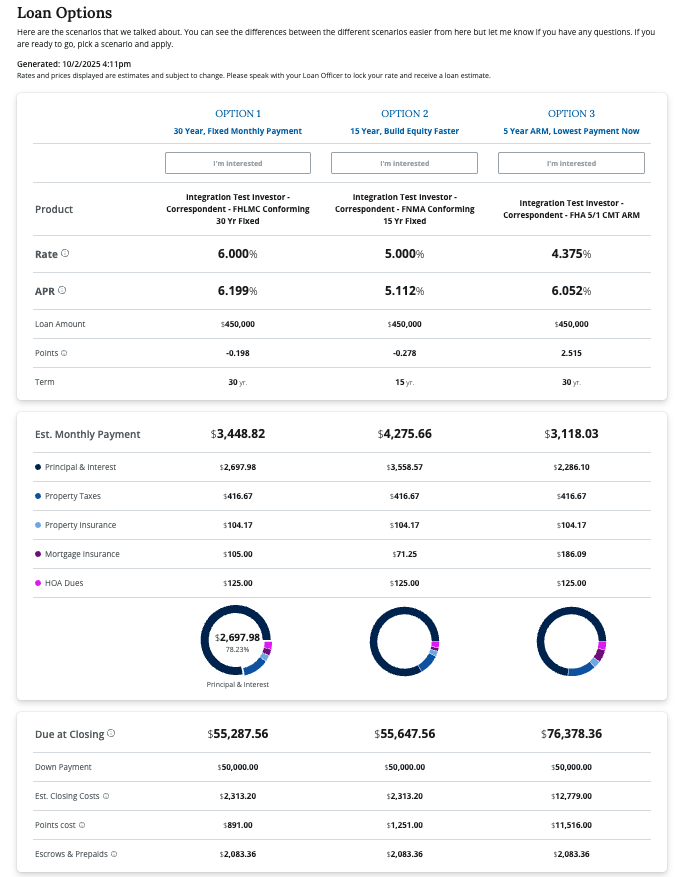Select the Option 2 payment donut chart
This screenshot has height=877, width=677.
(404, 641)
